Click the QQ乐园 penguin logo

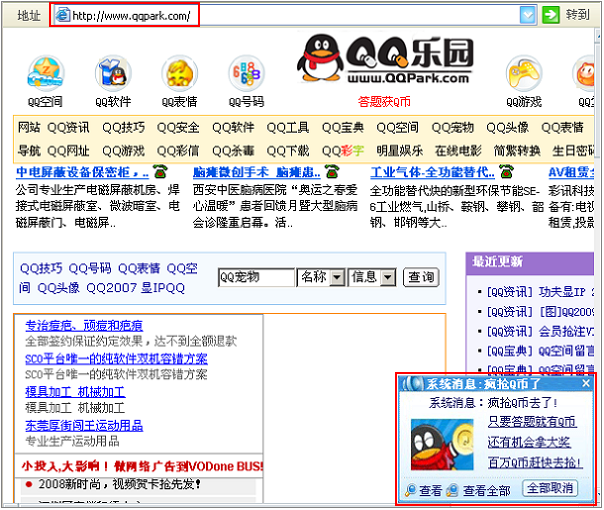tap(385, 59)
